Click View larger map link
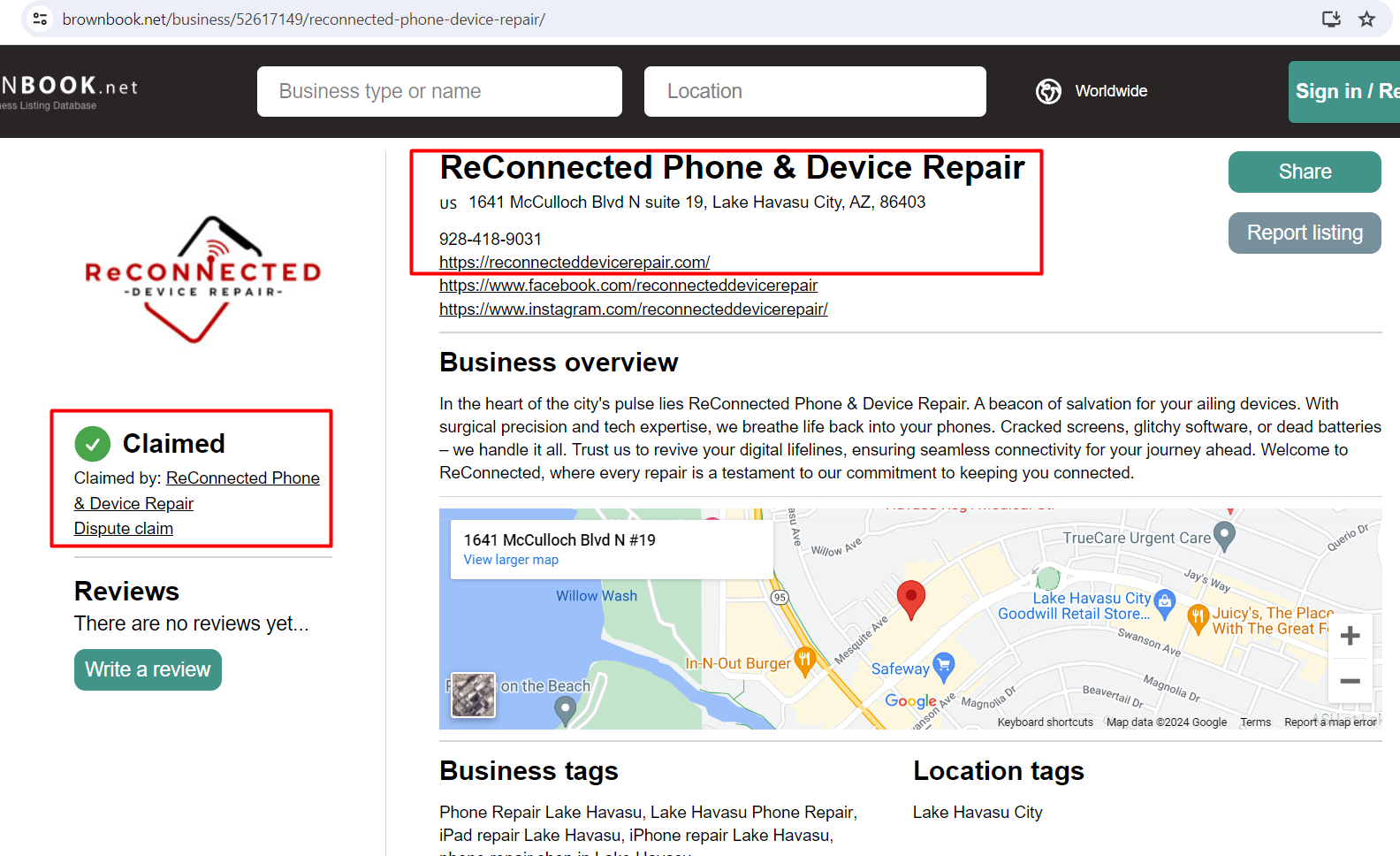 511,560
